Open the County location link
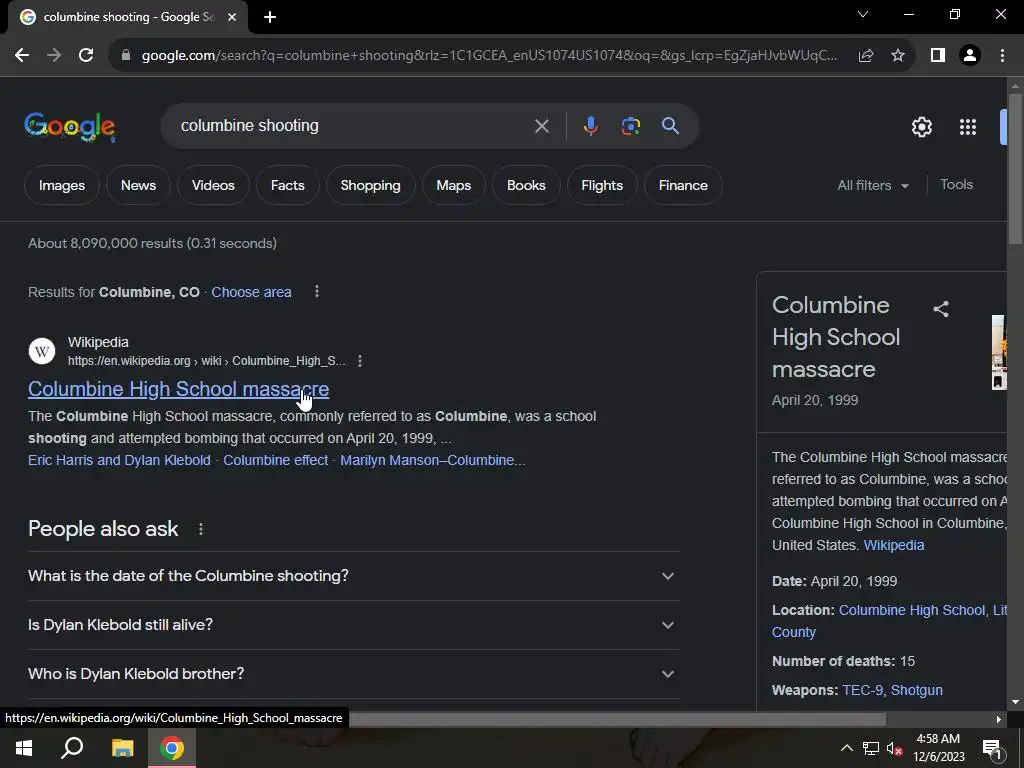 pyautogui.click(x=793, y=632)
